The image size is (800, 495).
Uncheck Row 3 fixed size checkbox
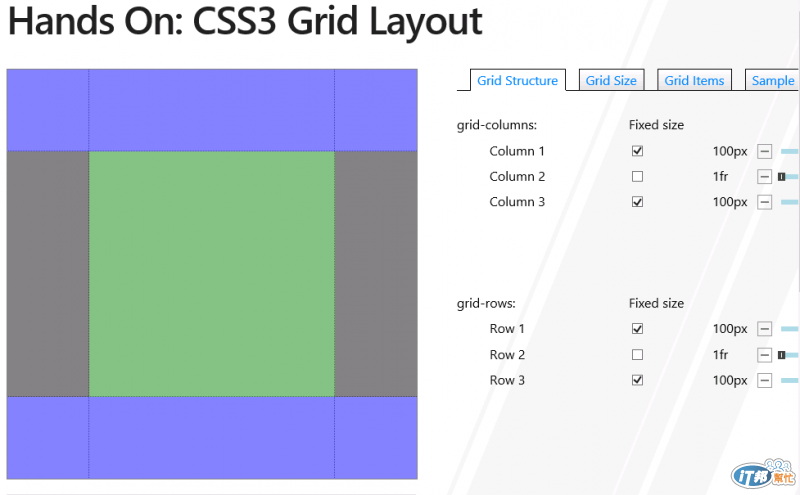pyautogui.click(x=637, y=380)
